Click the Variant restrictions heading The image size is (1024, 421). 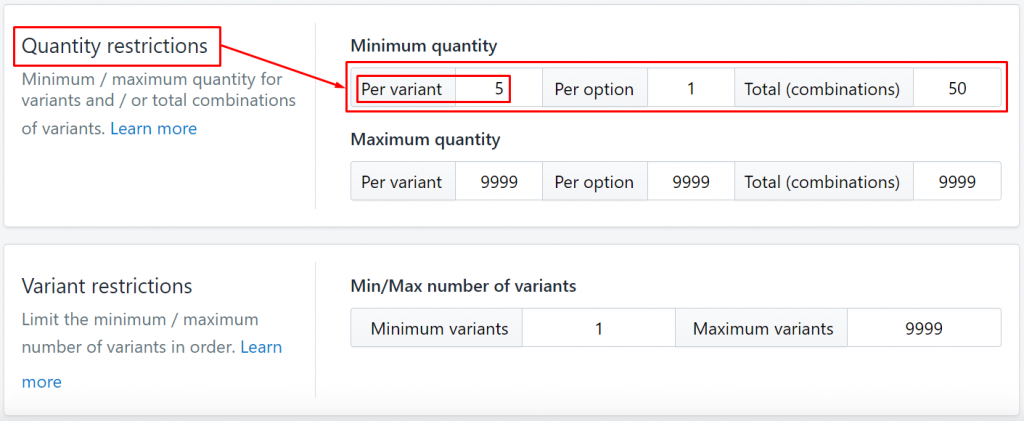[x=107, y=286]
